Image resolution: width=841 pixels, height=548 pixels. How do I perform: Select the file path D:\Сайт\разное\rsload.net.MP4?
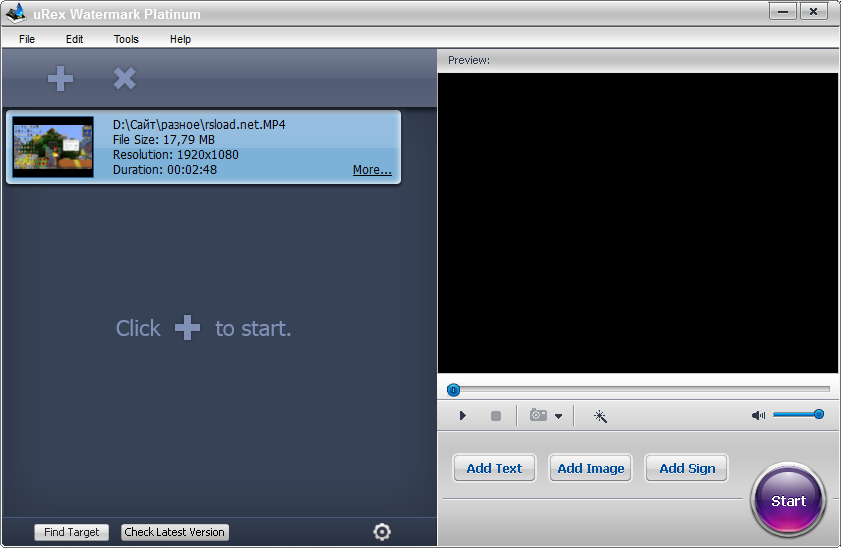point(199,124)
